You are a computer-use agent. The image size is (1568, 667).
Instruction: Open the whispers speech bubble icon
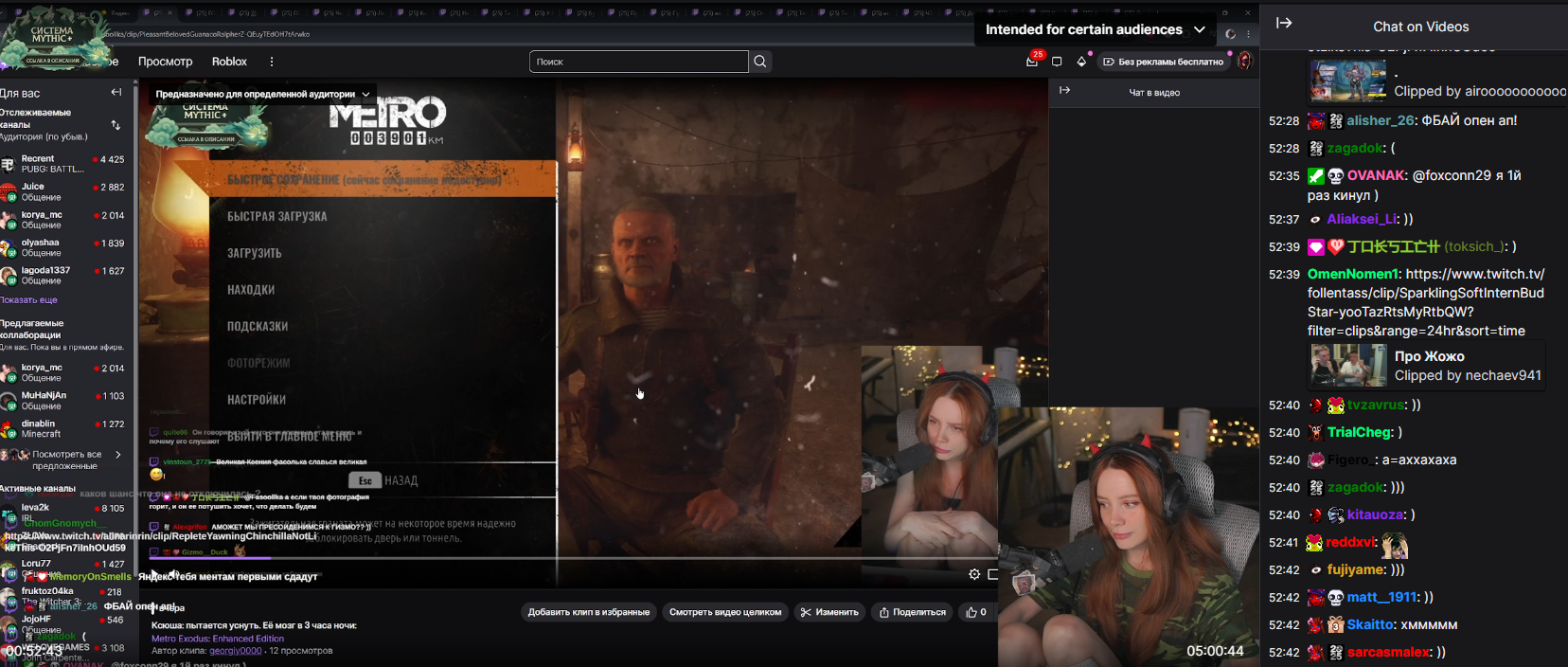pyautogui.click(x=1057, y=62)
